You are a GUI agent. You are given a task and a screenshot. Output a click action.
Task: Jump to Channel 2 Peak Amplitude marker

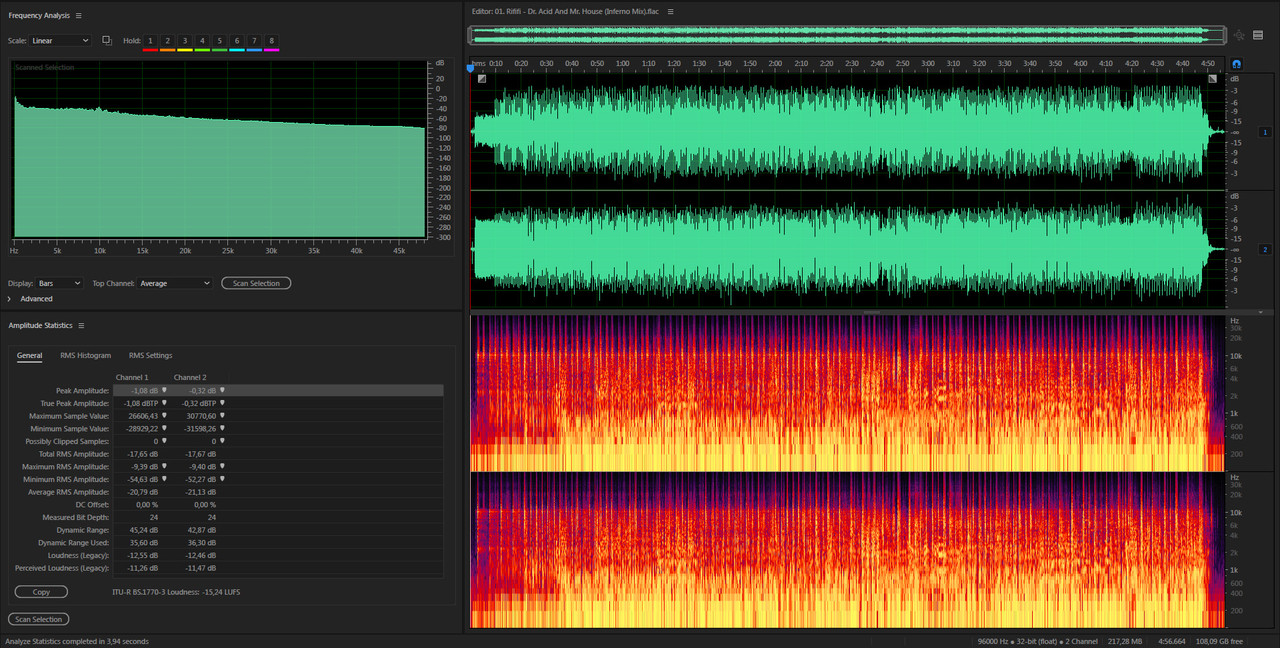tap(222, 390)
